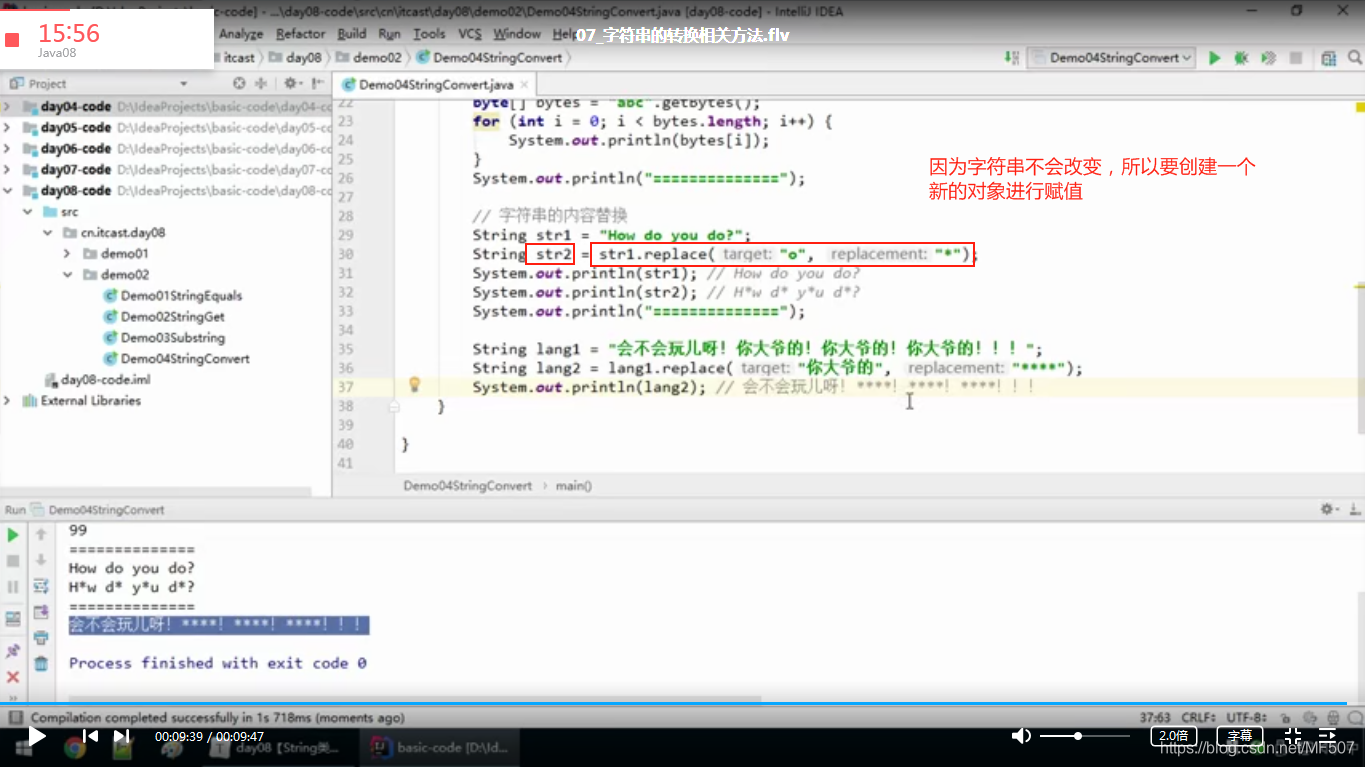This screenshot has width=1365, height=767.
Task: Select Demo01StringEquals in project tree
Action: pyautogui.click(x=181, y=296)
